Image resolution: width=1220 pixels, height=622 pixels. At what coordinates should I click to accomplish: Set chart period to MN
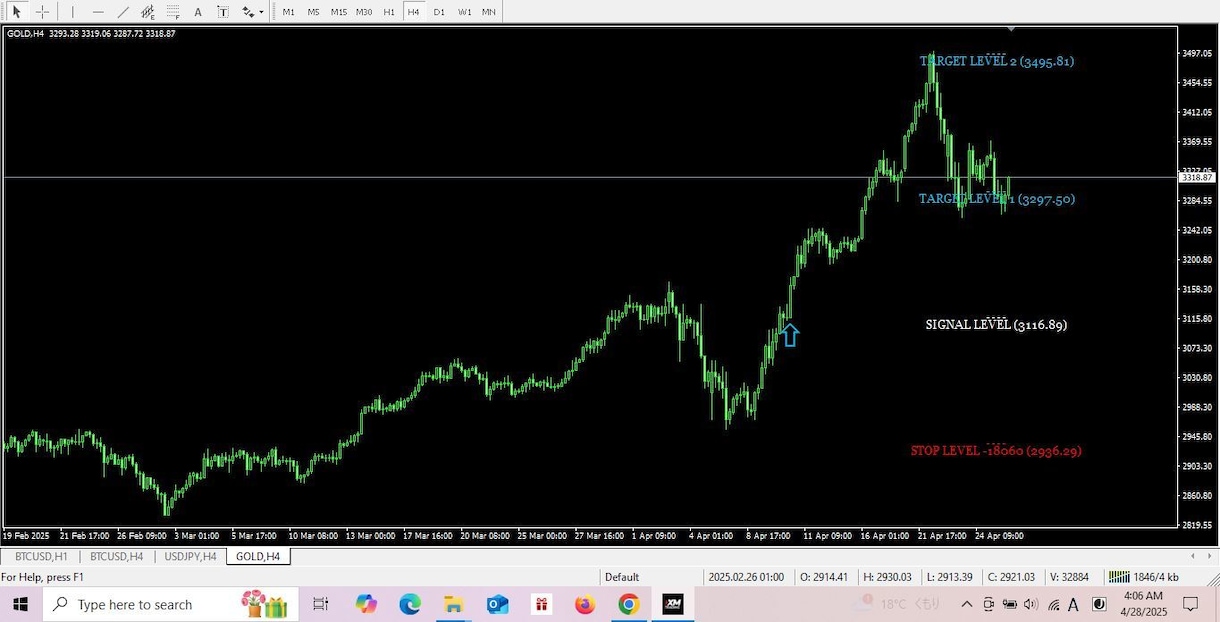[x=489, y=12]
